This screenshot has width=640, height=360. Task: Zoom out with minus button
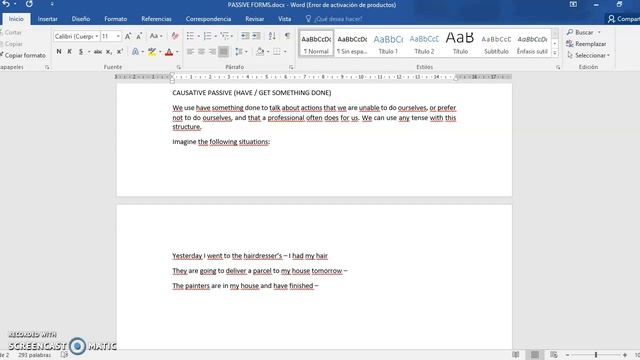pyautogui.click(x=567, y=355)
